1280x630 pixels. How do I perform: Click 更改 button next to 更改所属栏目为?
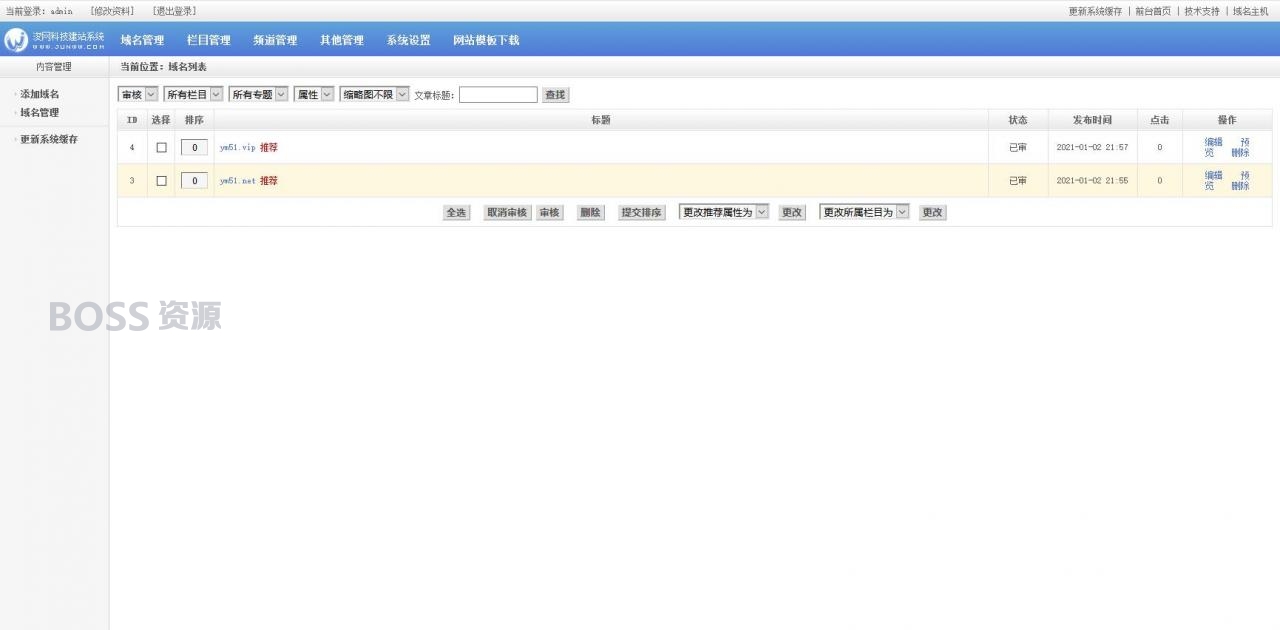pyautogui.click(x=932, y=213)
